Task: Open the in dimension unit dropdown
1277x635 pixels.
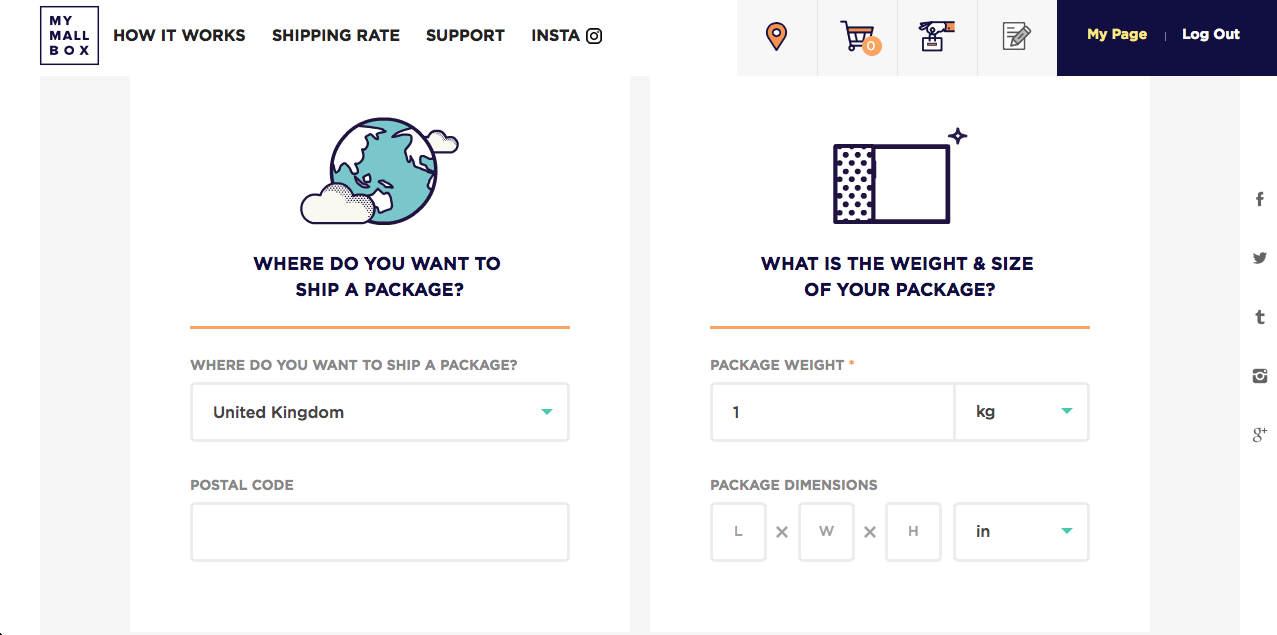Action: [1021, 532]
